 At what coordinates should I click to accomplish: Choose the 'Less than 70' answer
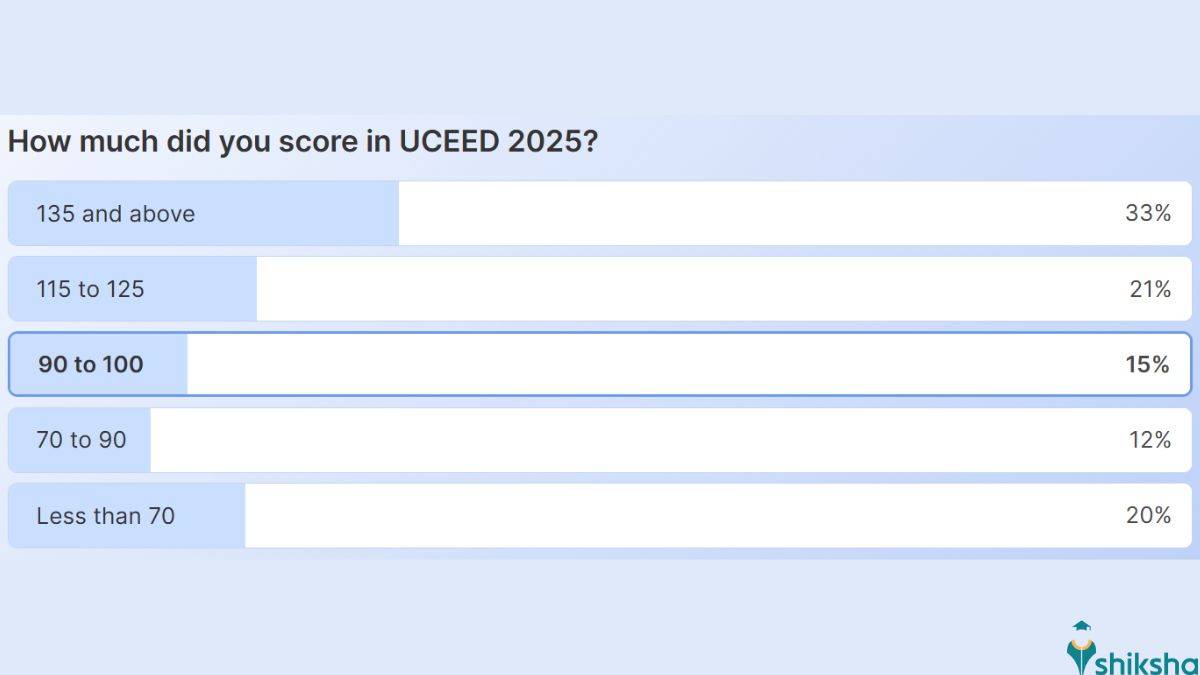(x=600, y=515)
